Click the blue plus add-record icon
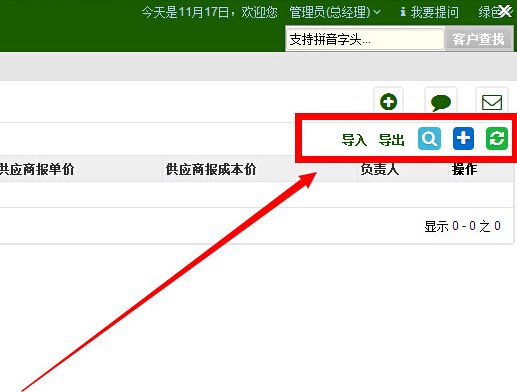Screen dimensions: 517x392 (x=463, y=138)
